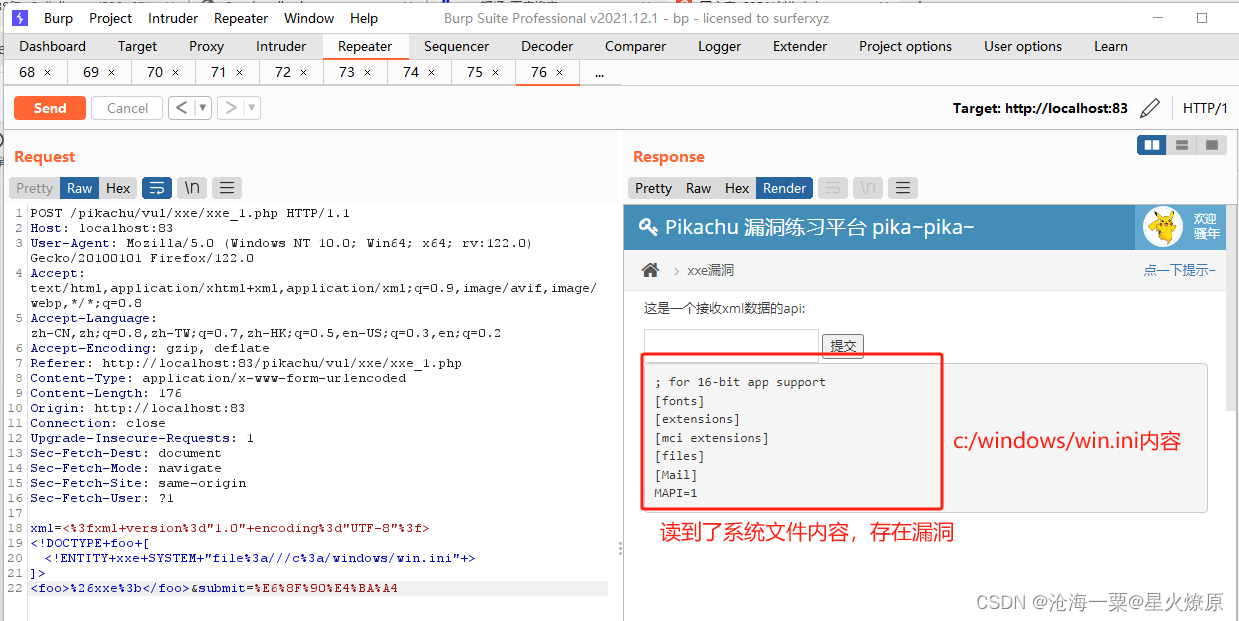The height and width of the screenshot is (621, 1239).
Task: Close Repeater tab 70
Action: (x=175, y=72)
